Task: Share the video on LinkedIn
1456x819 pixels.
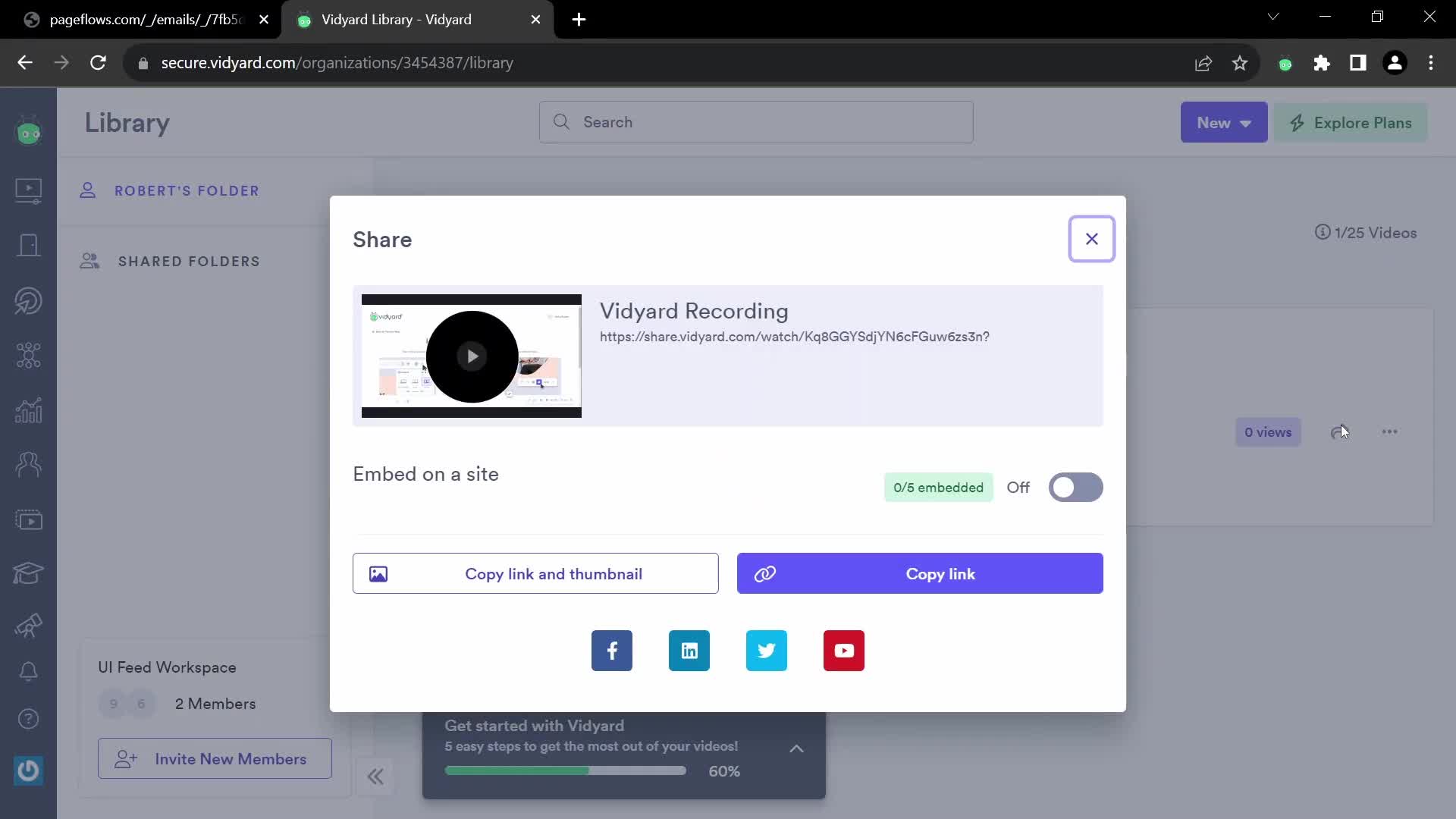Action: point(689,651)
